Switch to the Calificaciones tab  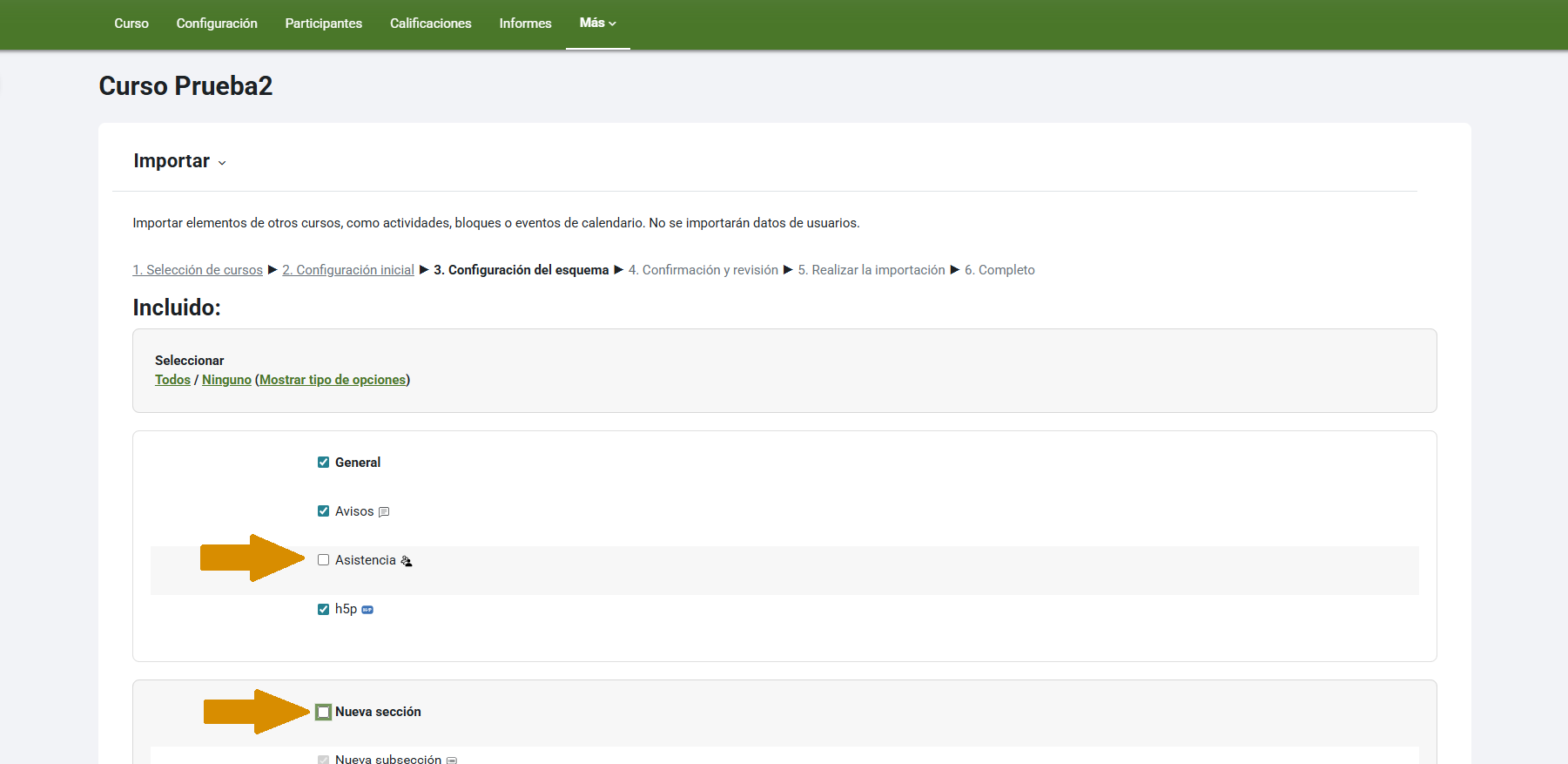pos(430,24)
